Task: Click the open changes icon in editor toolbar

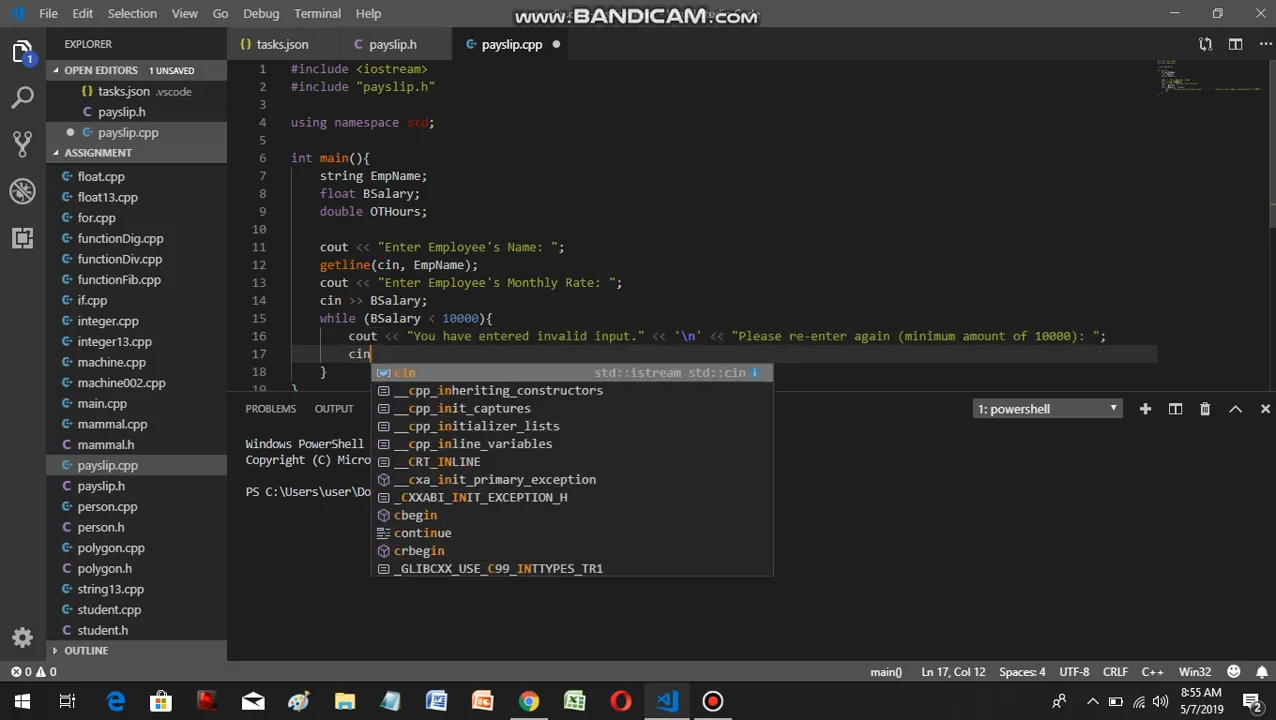Action: point(1205,44)
